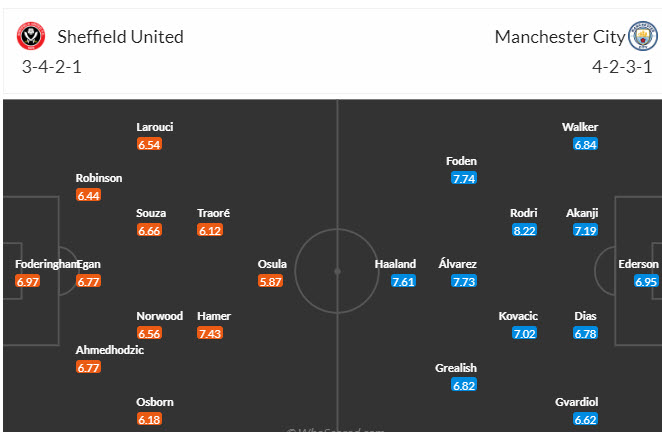Click the Álvarez player name

pyautogui.click(x=458, y=264)
